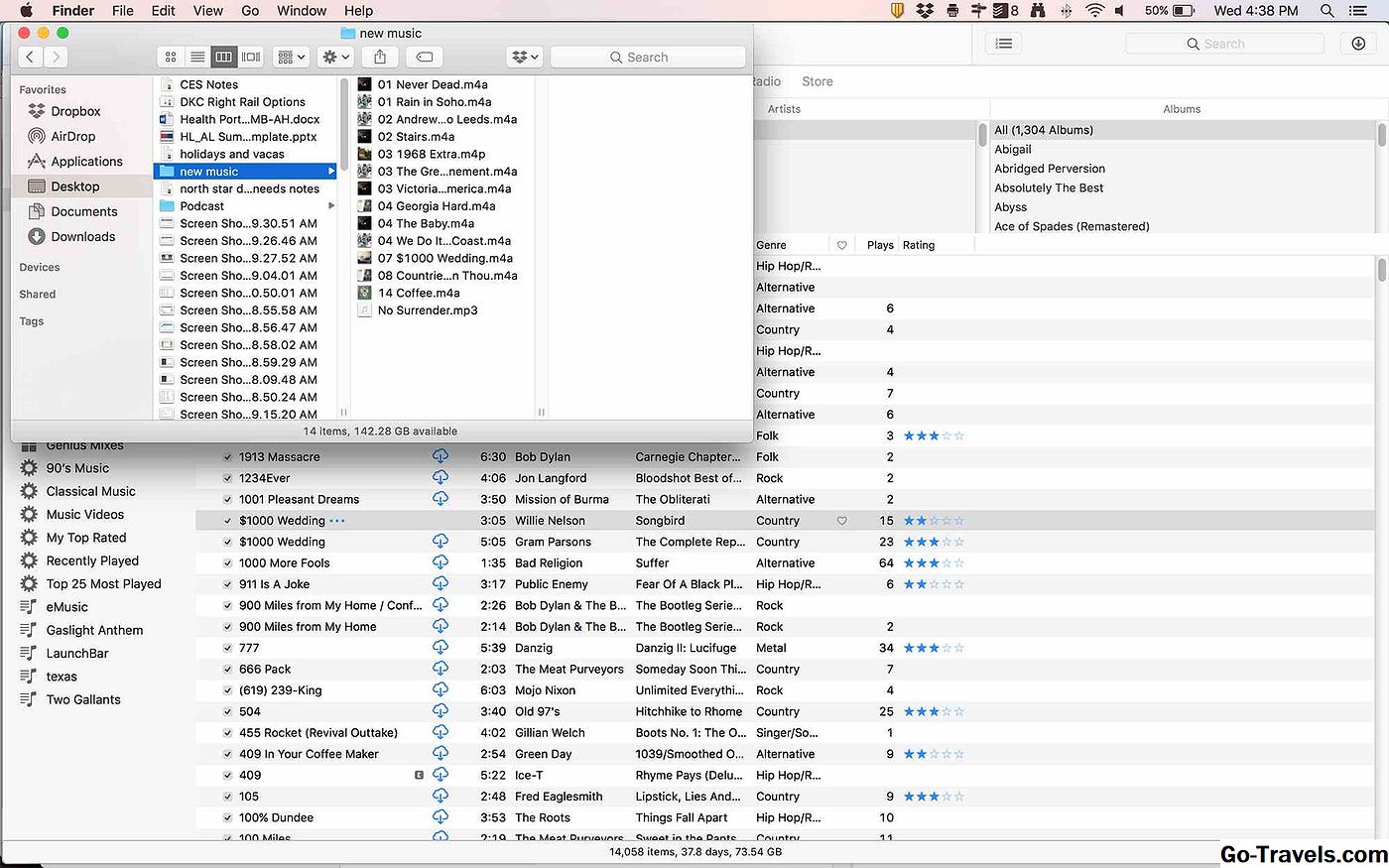This screenshot has width=1389, height=868.
Task: Open the Go menu
Action: (250, 11)
